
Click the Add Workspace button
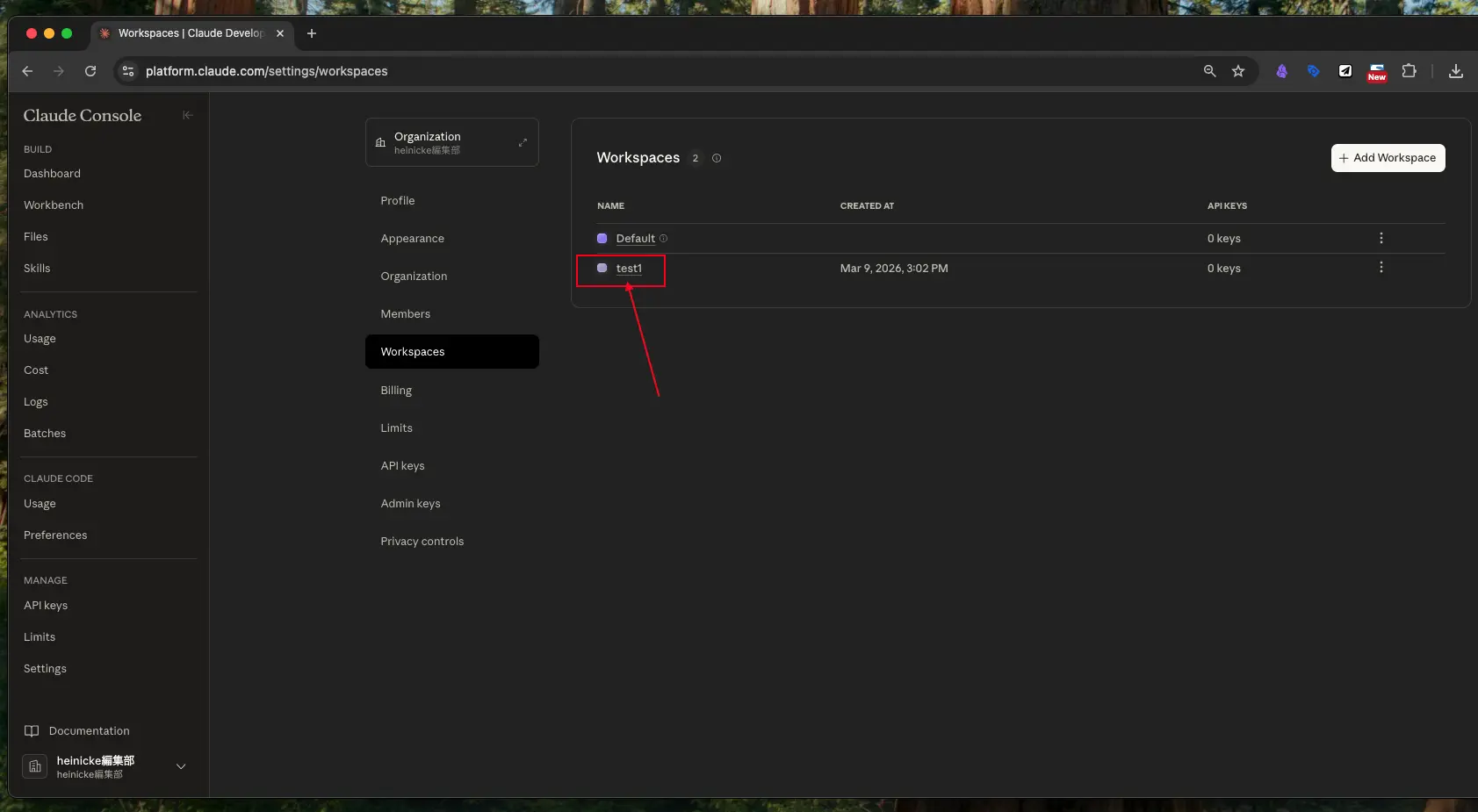1387,158
